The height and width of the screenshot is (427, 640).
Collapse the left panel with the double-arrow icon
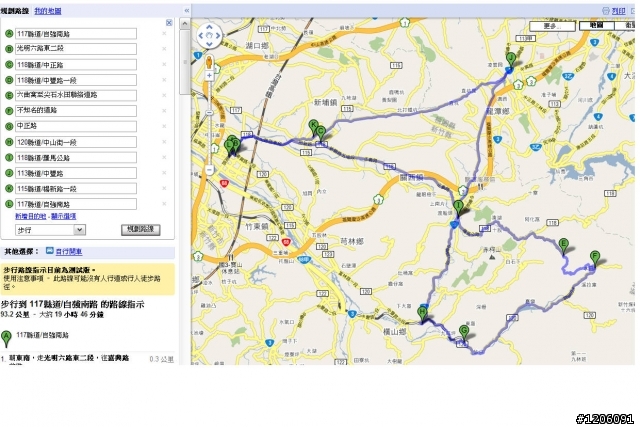[187, 11]
